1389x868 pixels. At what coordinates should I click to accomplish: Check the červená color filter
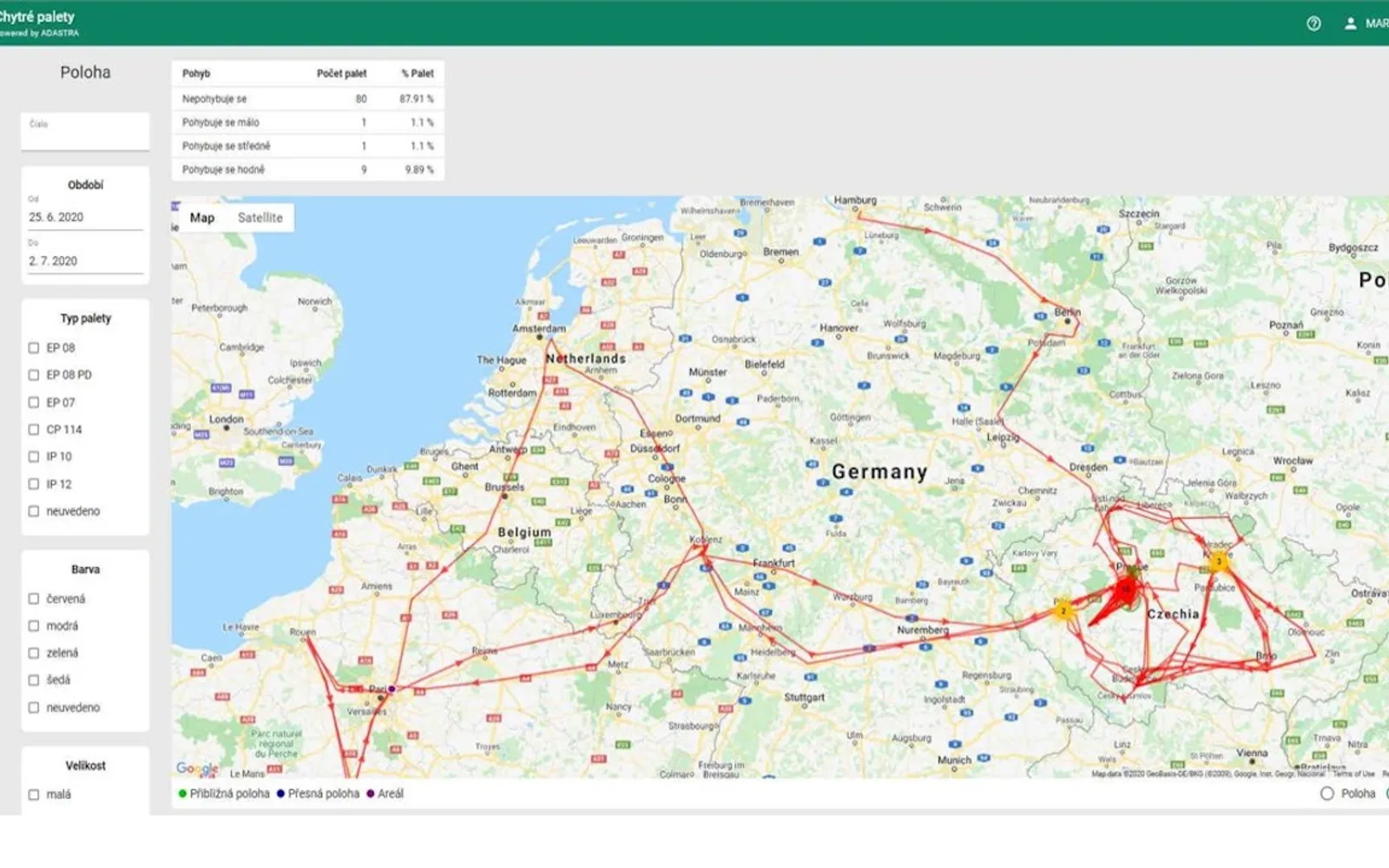point(34,598)
